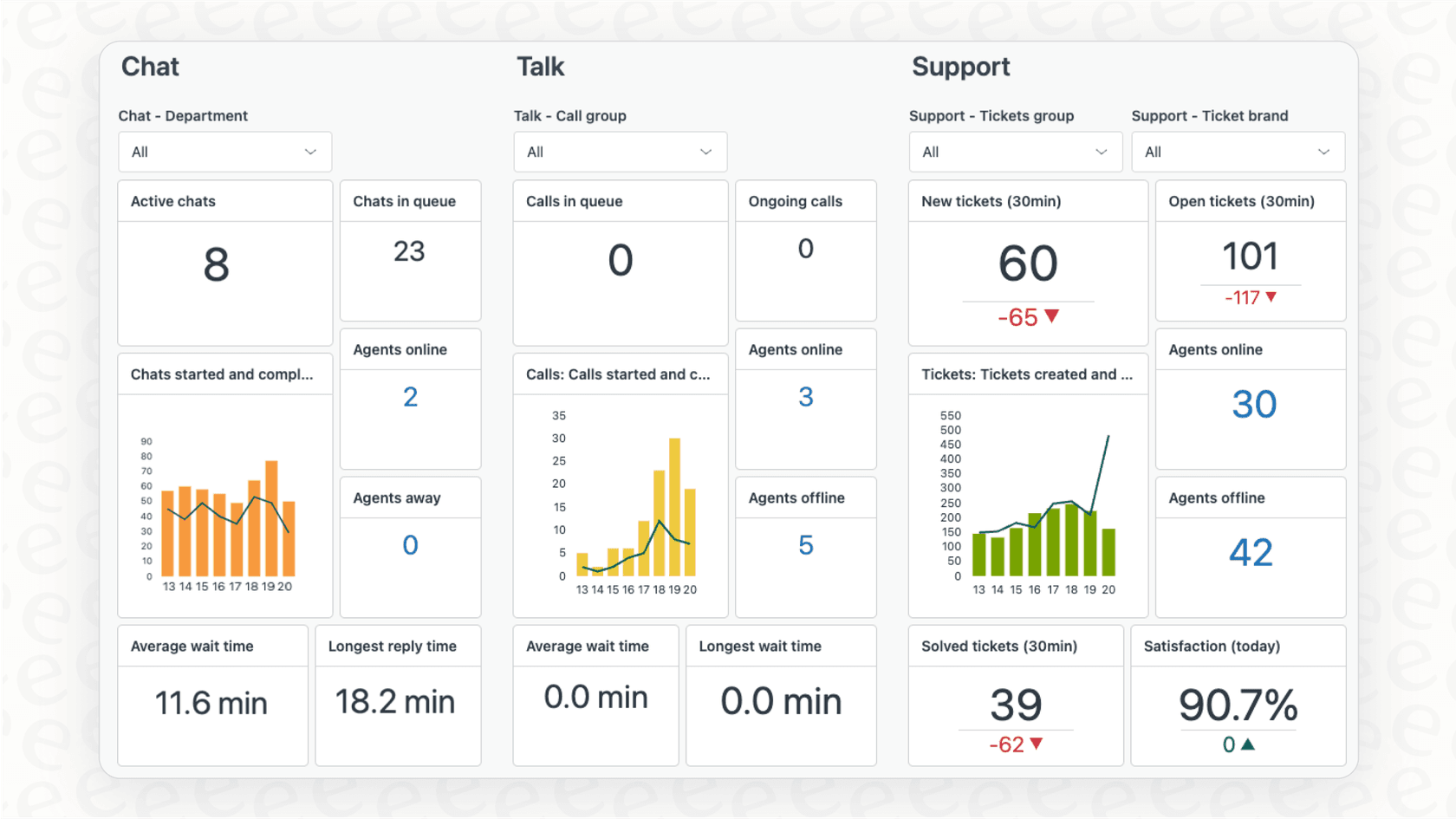1456x819 pixels.
Task: Open the Talk Call group dropdown
Action: pos(620,152)
